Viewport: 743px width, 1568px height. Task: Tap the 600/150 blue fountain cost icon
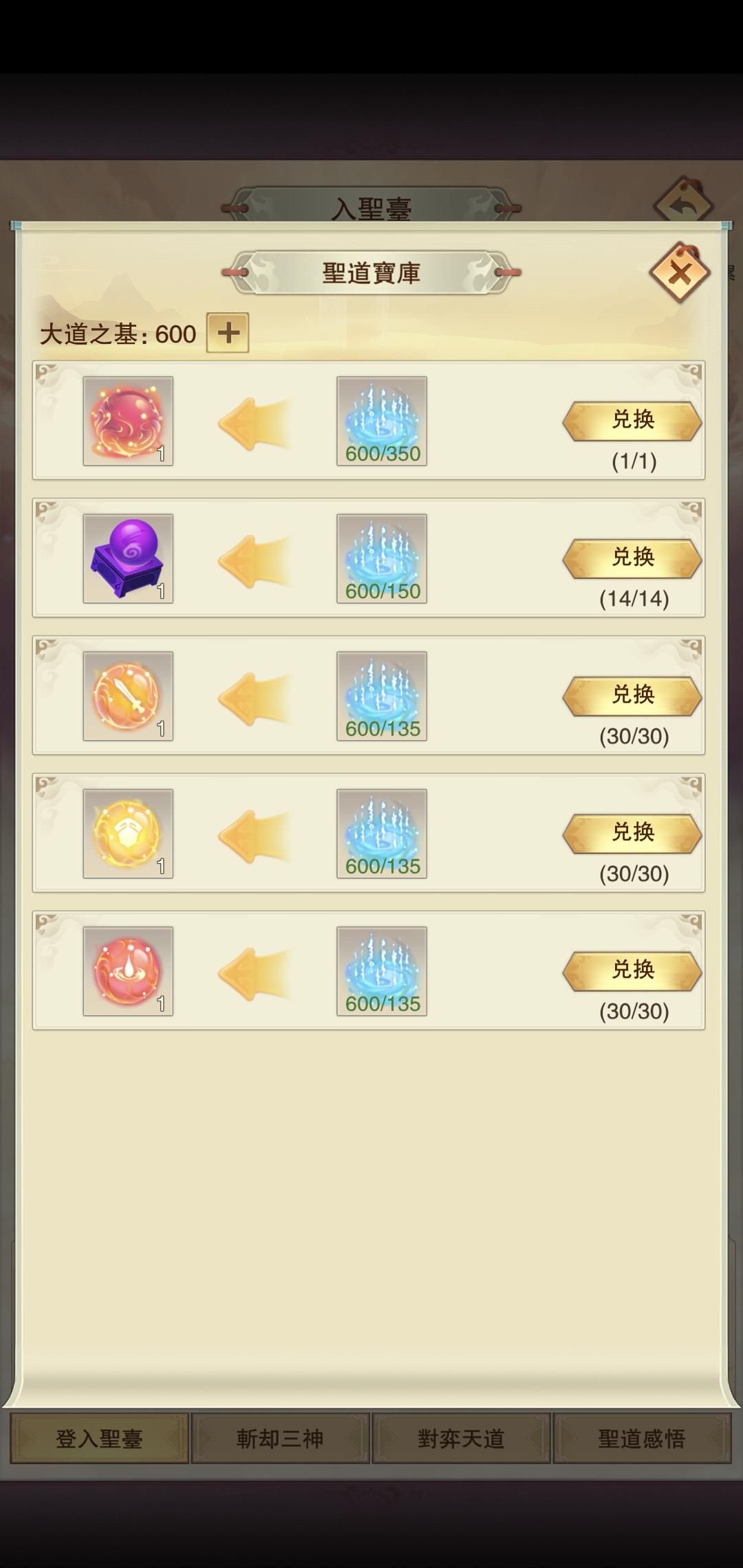tap(382, 558)
